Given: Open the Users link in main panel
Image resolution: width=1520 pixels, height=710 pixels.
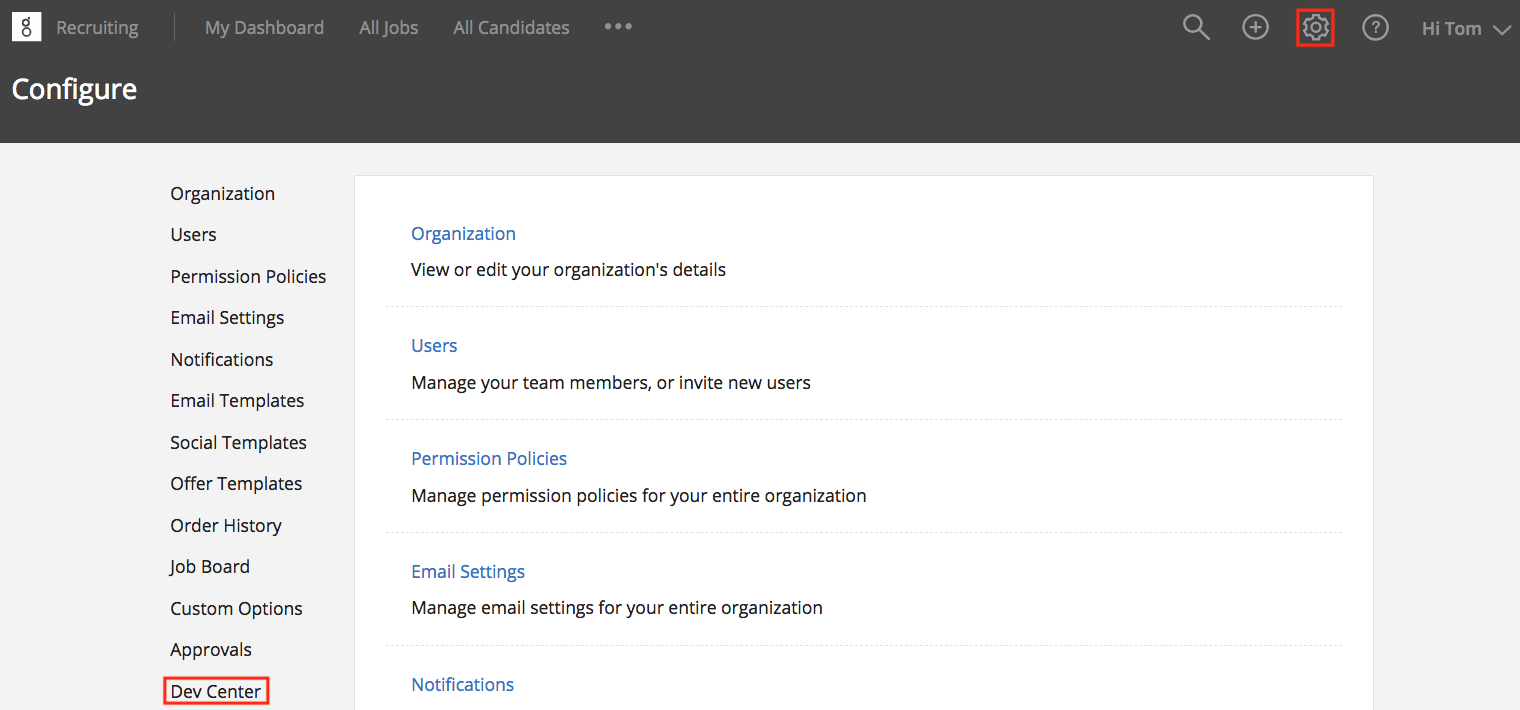Looking at the screenshot, I should 434,345.
